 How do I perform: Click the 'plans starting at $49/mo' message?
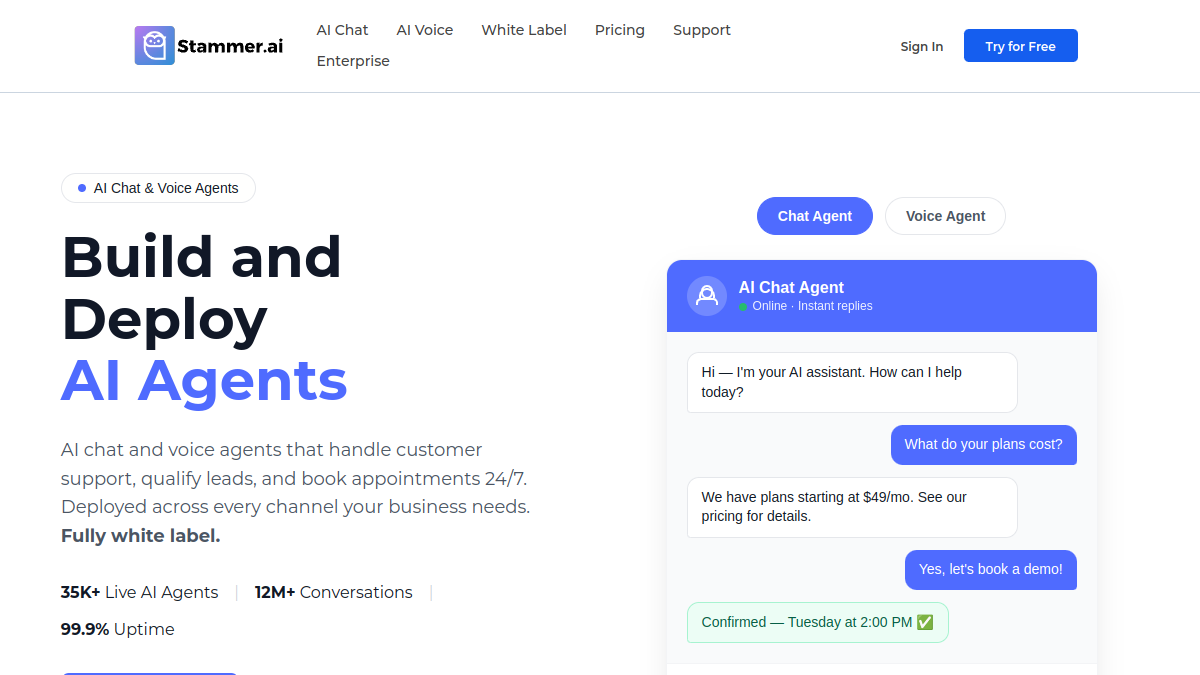click(852, 507)
